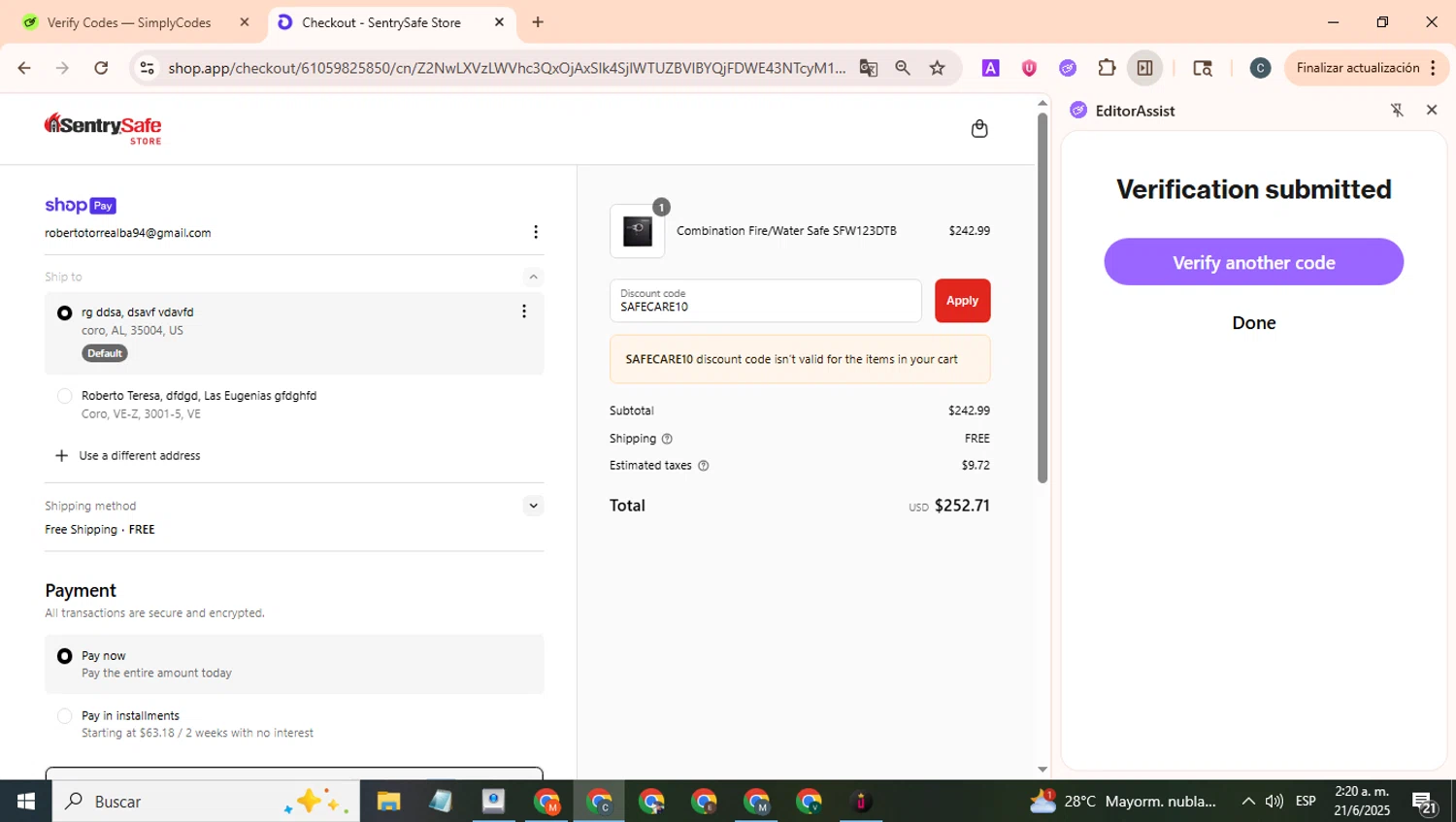
Task: Click the SentrySafe Store logo
Action: (103, 128)
